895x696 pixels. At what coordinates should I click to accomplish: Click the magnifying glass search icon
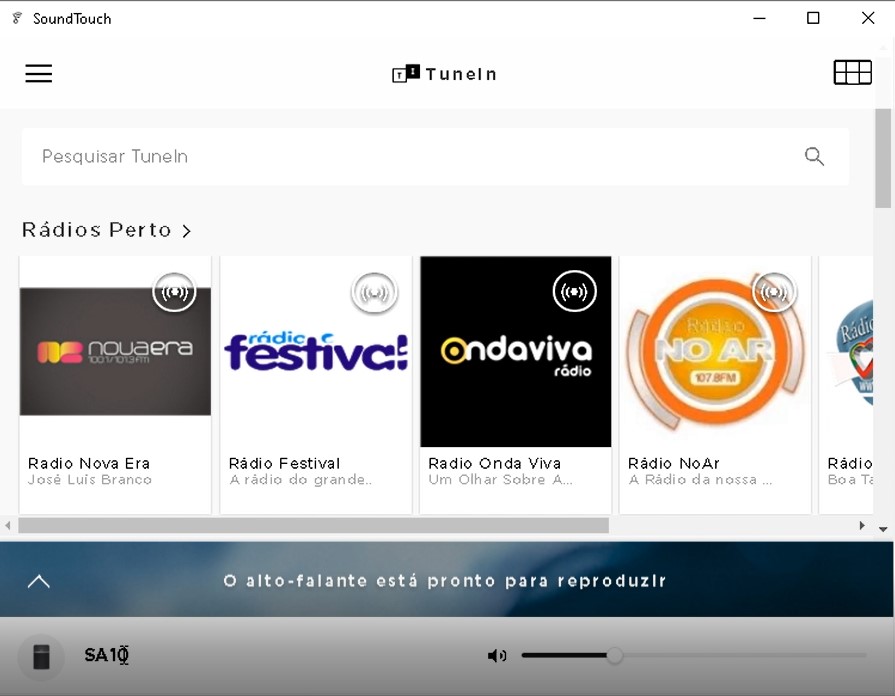point(814,156)
